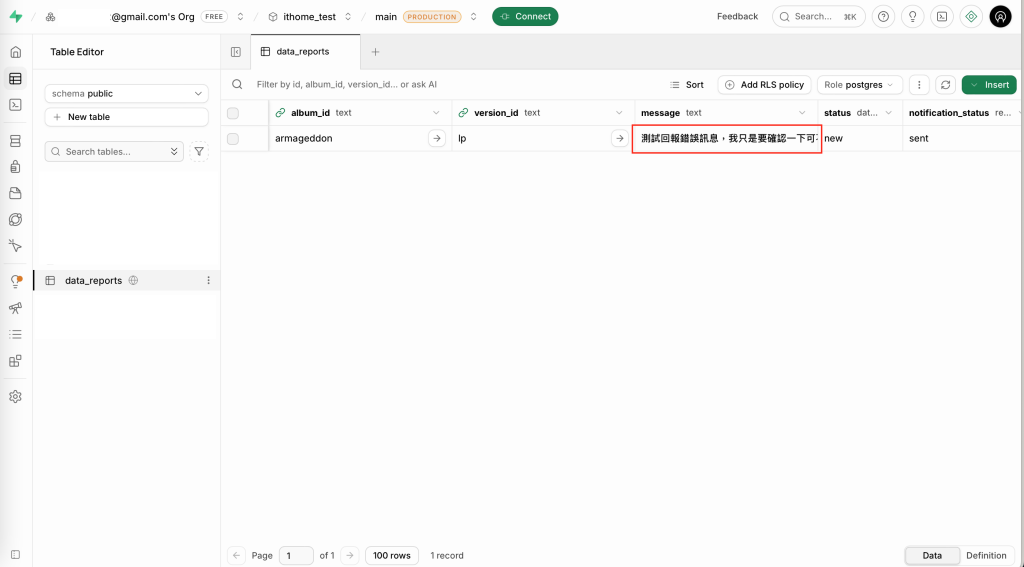Open inline SQL terminal icon
The height and width of the screenshot is (567, 1024).
click(942, 16)
